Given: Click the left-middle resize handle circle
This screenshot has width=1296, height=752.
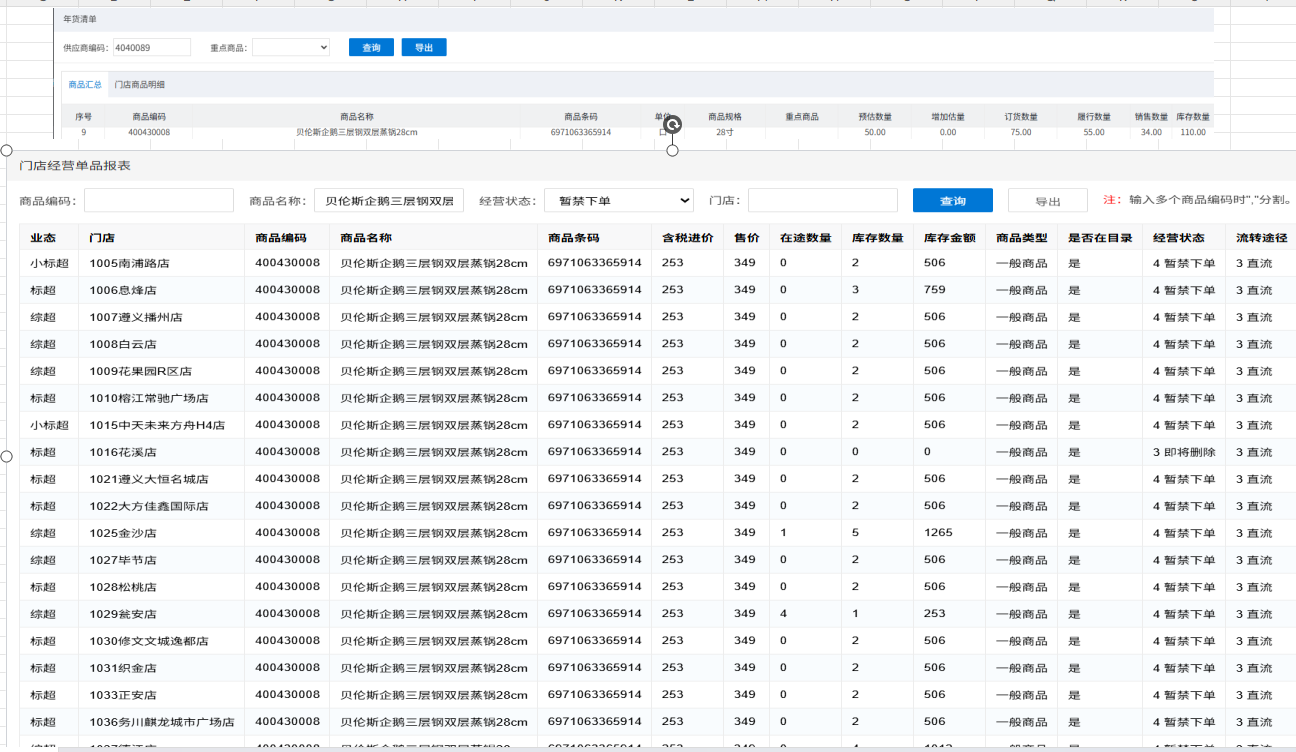Looking at the screenshot, I should (x=6, y=456).
